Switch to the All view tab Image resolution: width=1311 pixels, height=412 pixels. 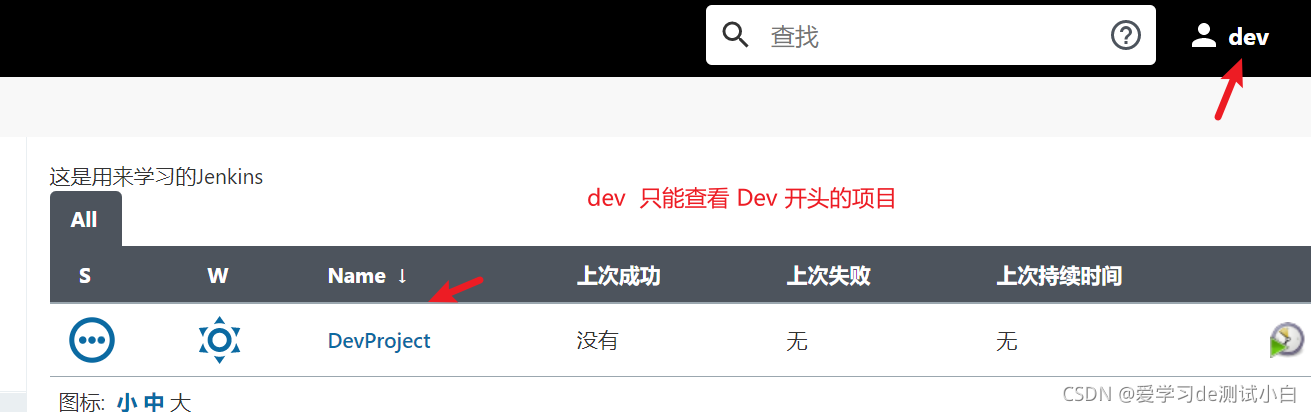point(85,219)
